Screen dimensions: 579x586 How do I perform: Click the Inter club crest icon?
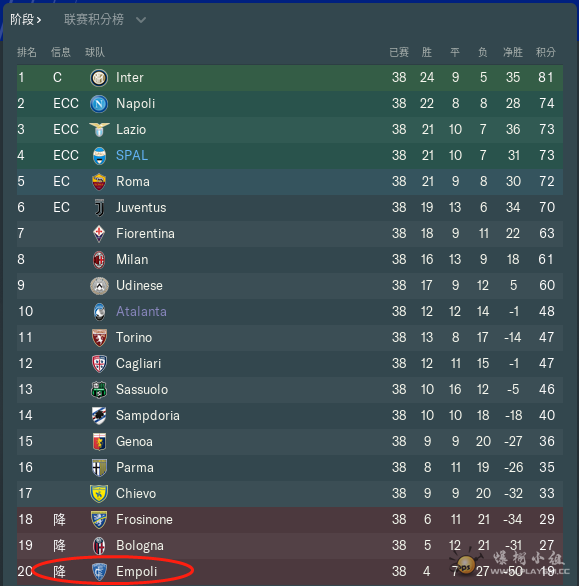(x=99, y=78)
